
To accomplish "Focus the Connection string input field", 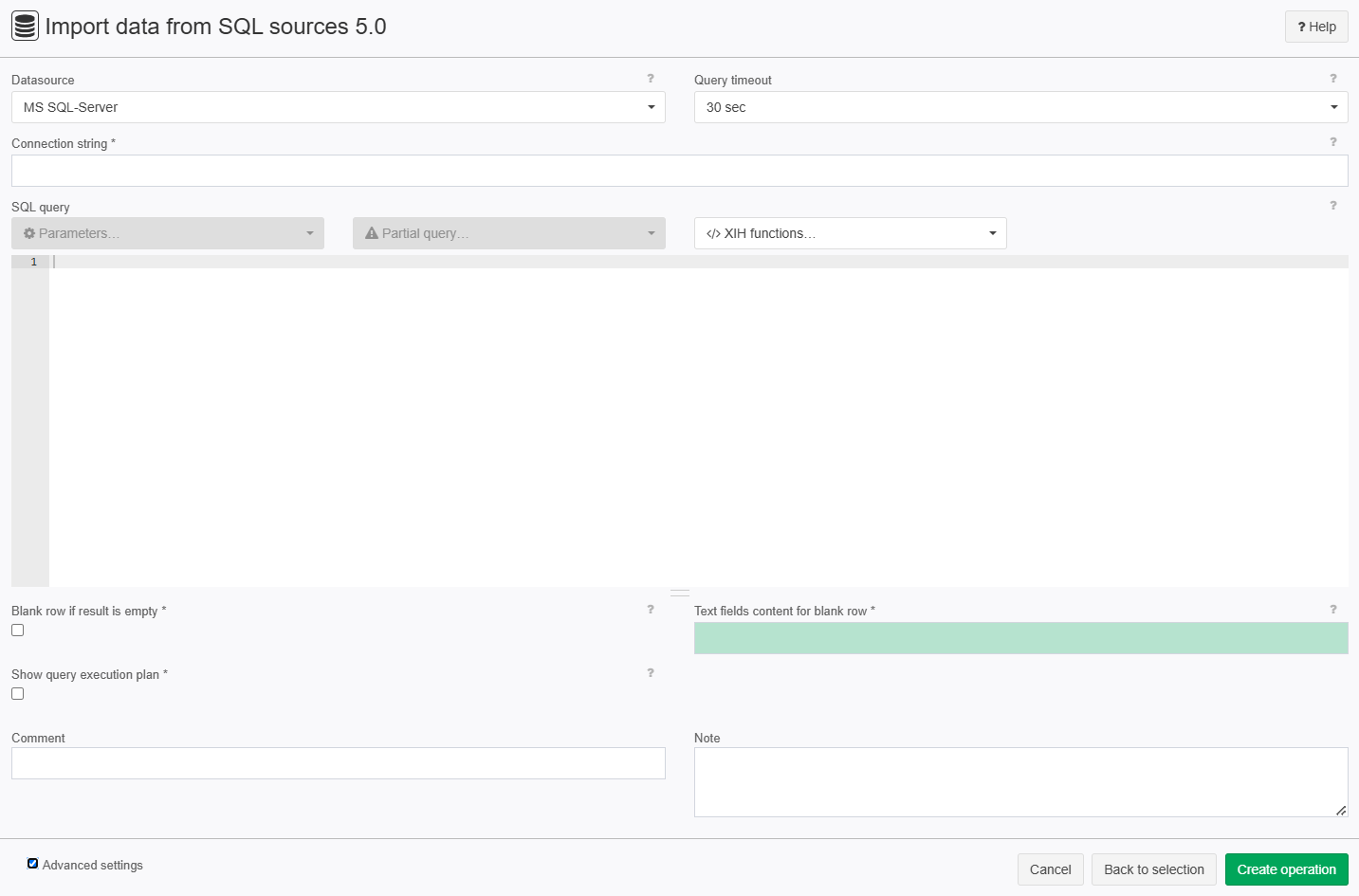I will (x=680, y=171).
